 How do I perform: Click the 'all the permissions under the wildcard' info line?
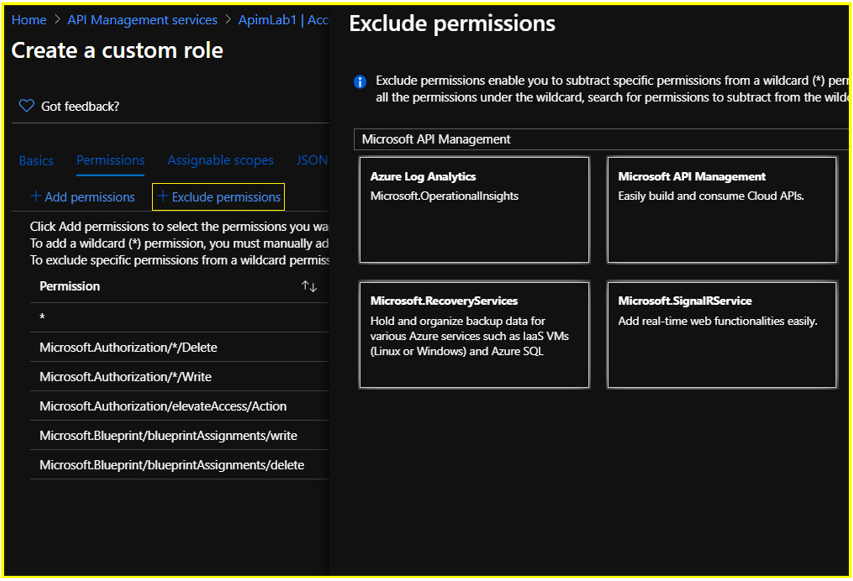(612, 97)
